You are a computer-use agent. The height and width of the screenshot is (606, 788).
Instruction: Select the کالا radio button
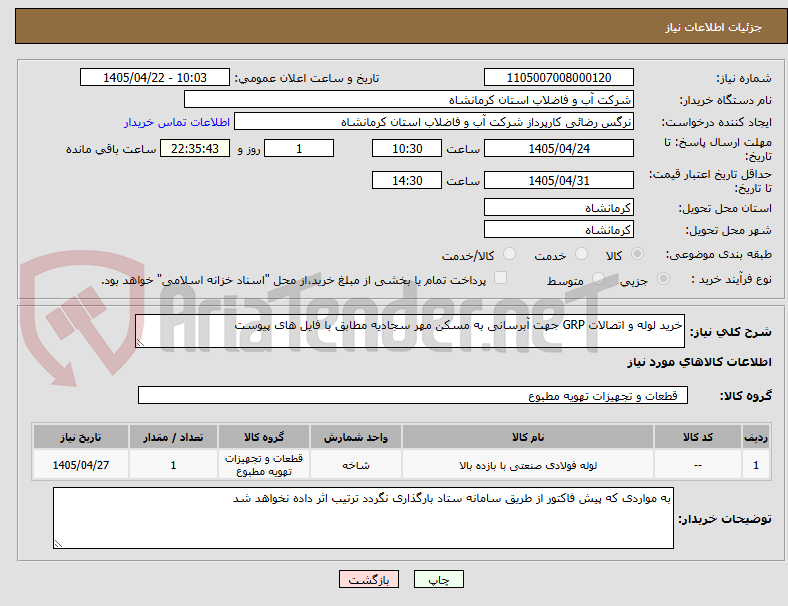[x=637, y=254]
